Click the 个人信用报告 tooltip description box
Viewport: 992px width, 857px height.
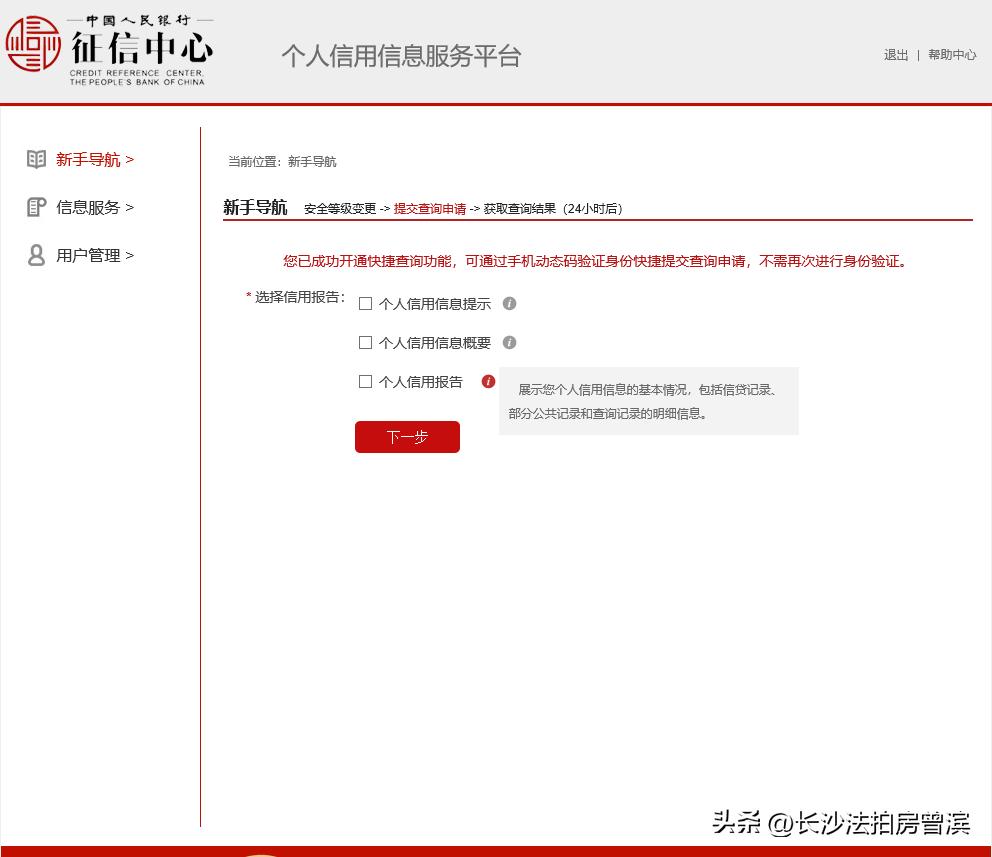(648, 400)
